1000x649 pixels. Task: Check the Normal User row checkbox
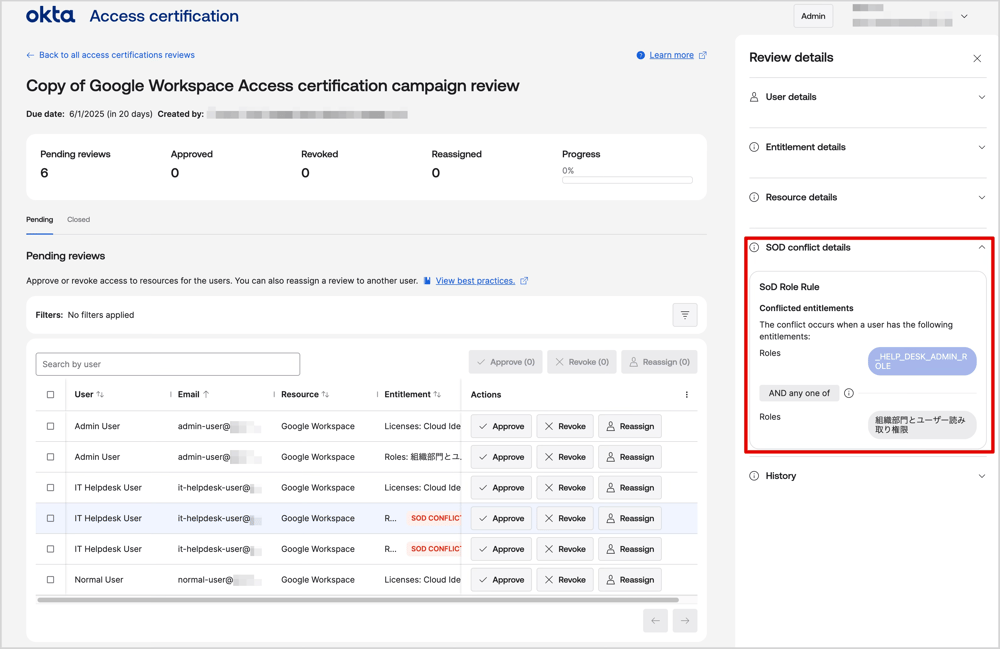[50, 580]
